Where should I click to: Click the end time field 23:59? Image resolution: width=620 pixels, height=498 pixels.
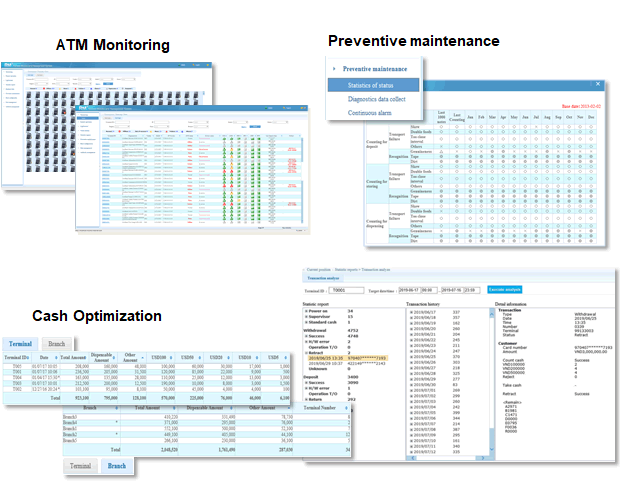[x=472, y=290]
